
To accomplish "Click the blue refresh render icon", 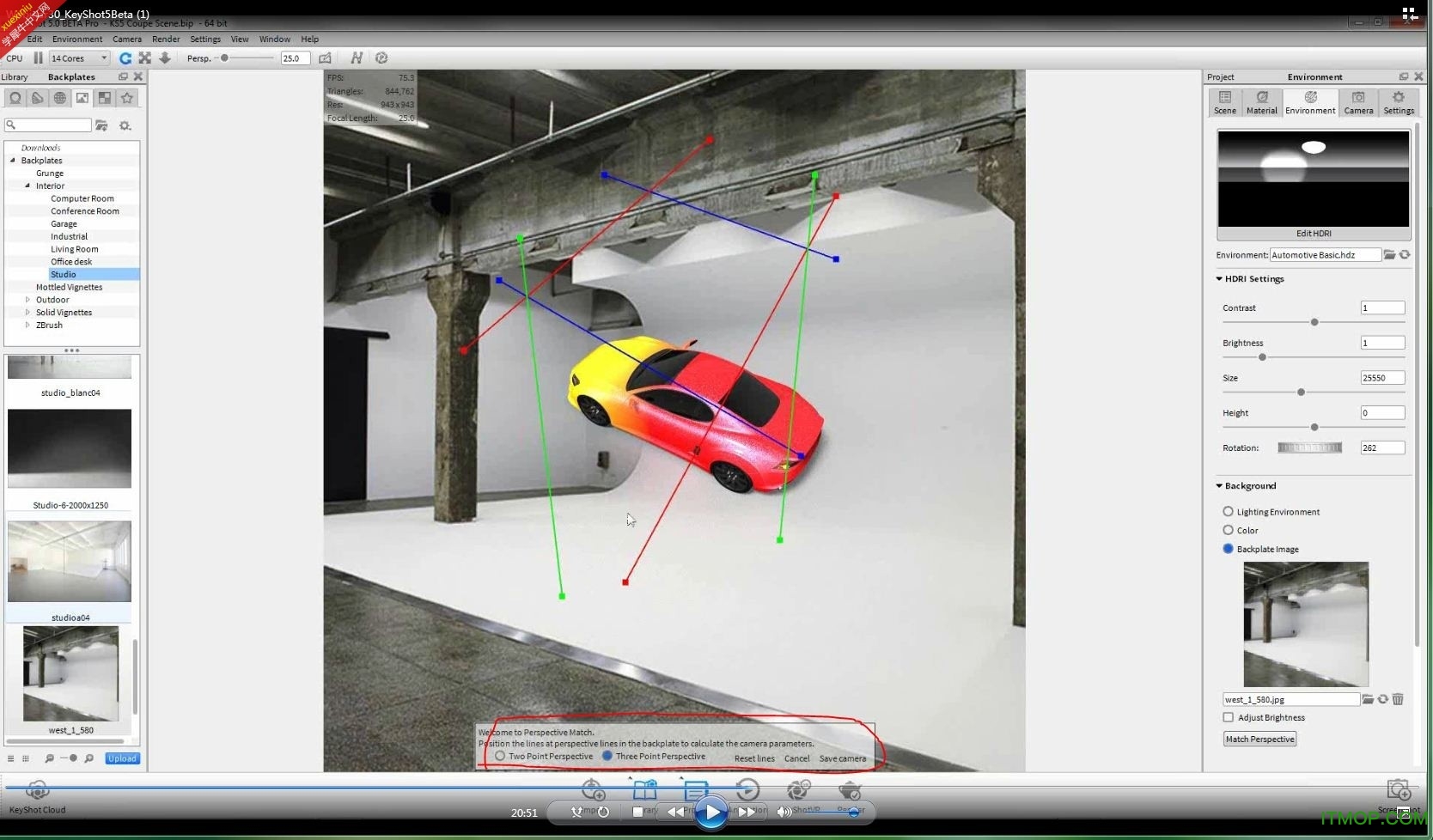I will [125, 58].
